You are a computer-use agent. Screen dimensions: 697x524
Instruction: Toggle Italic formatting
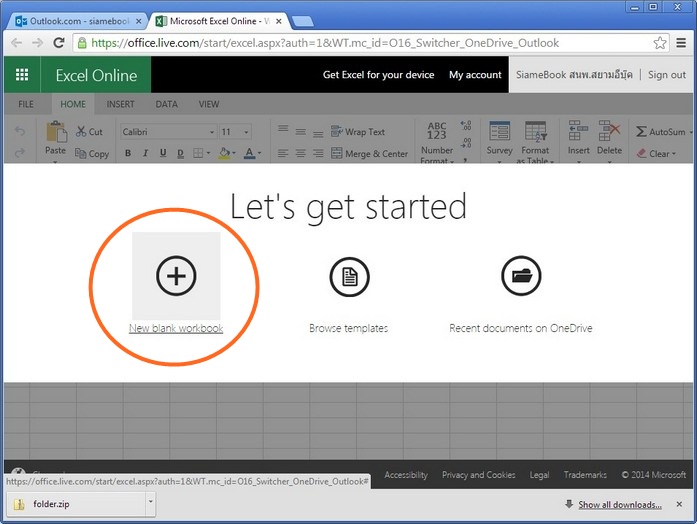tap(145, 153)
